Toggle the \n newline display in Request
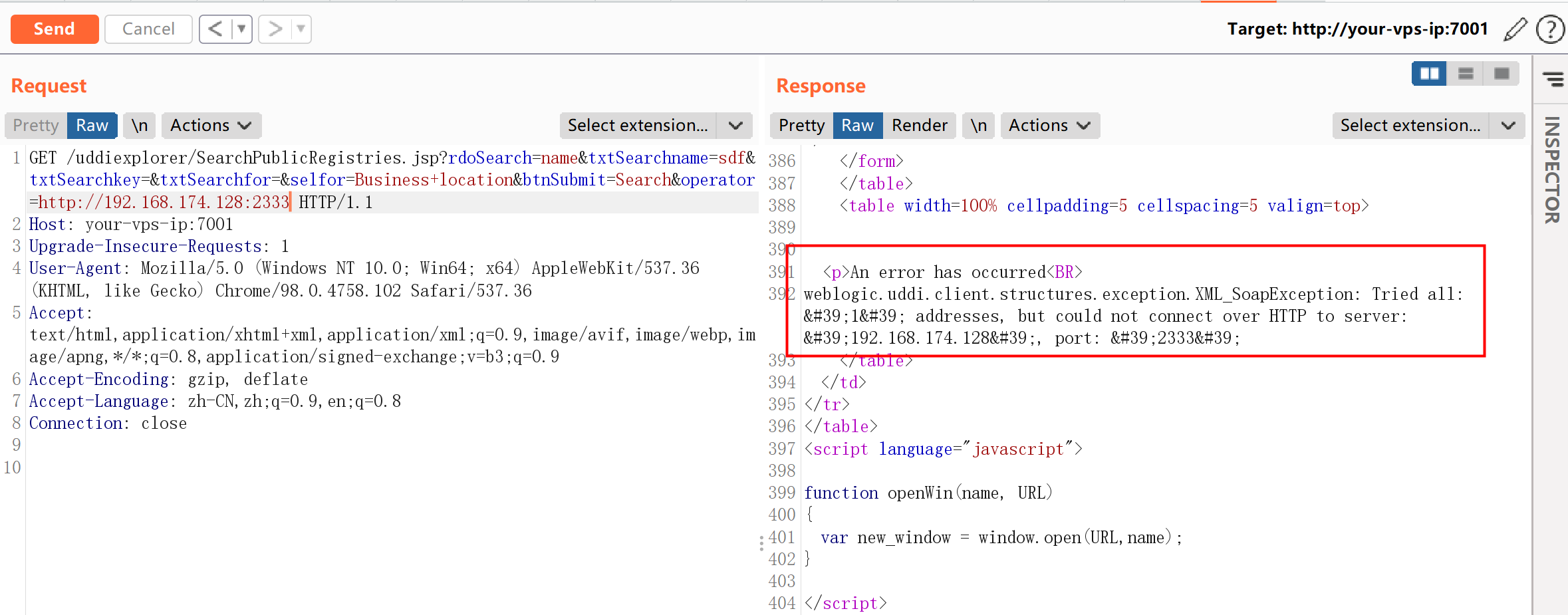Viewport: 1568px width, 615px height. (139, 126)
